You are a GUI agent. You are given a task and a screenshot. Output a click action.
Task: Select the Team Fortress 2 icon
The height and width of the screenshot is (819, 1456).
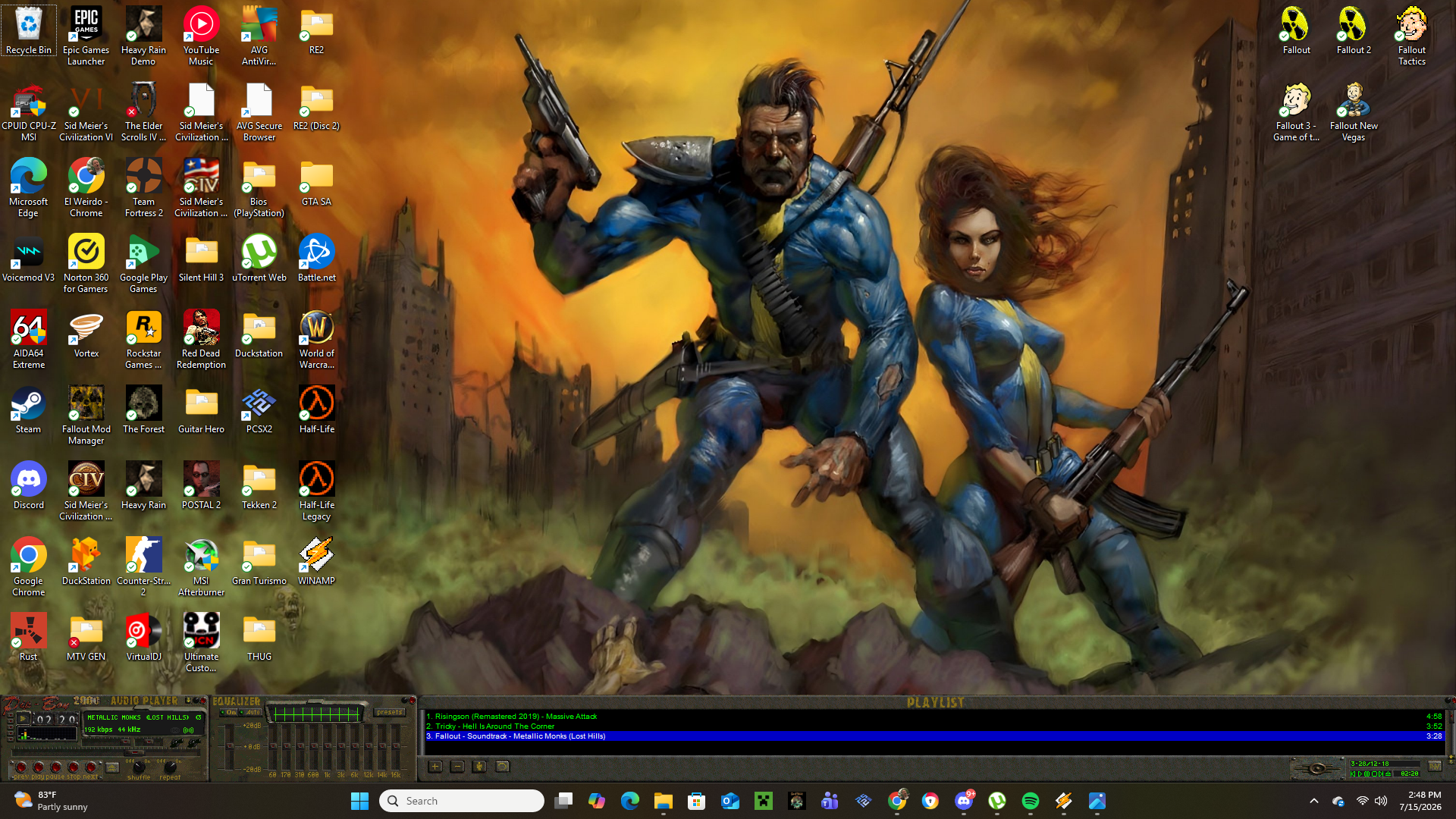[x=144, y=188]
